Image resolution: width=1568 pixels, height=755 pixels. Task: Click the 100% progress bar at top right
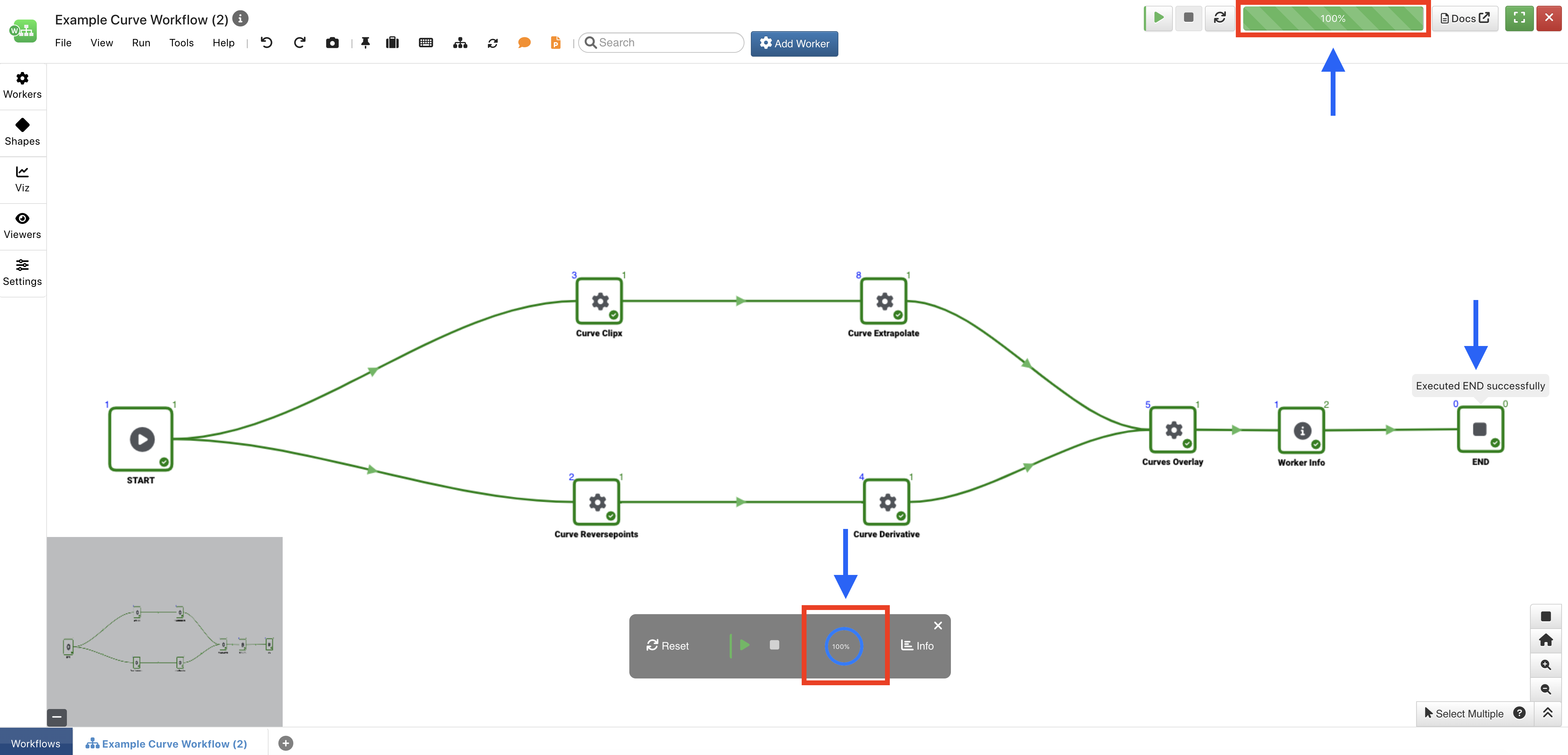[1332, 18]
